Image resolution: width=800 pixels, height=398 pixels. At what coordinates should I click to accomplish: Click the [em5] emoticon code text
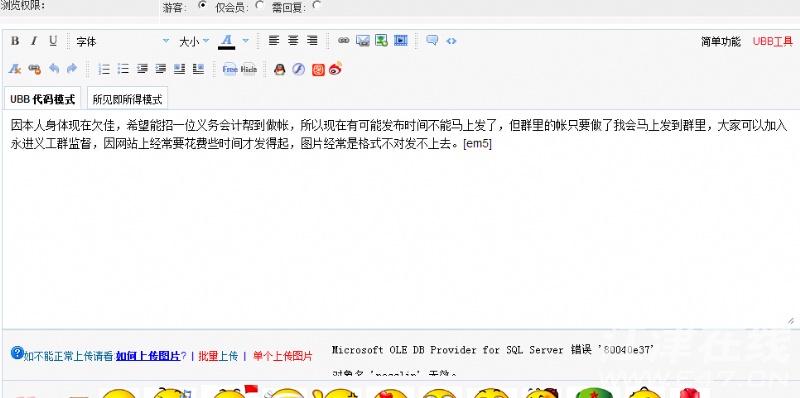tap(477, 144)
